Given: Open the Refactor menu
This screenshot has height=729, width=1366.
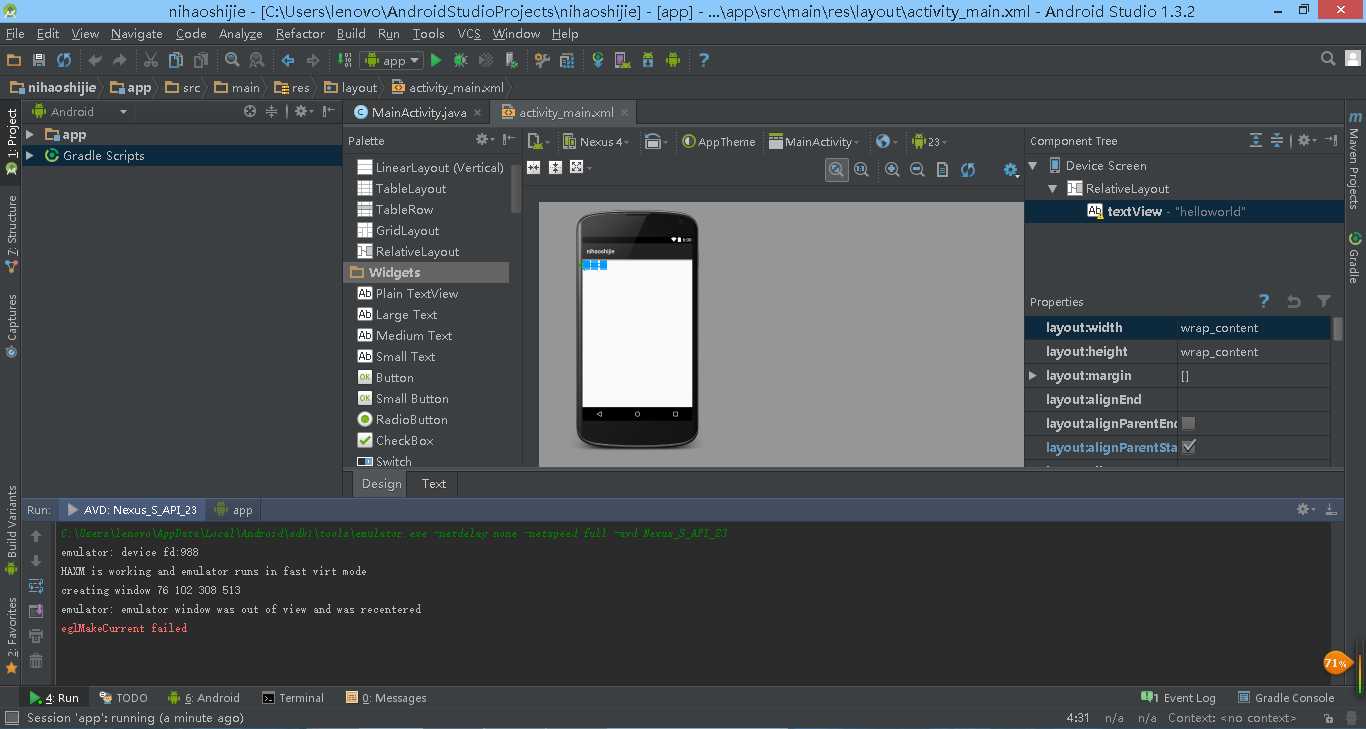Looking at the screenshot, I should [x=300, y=33].
